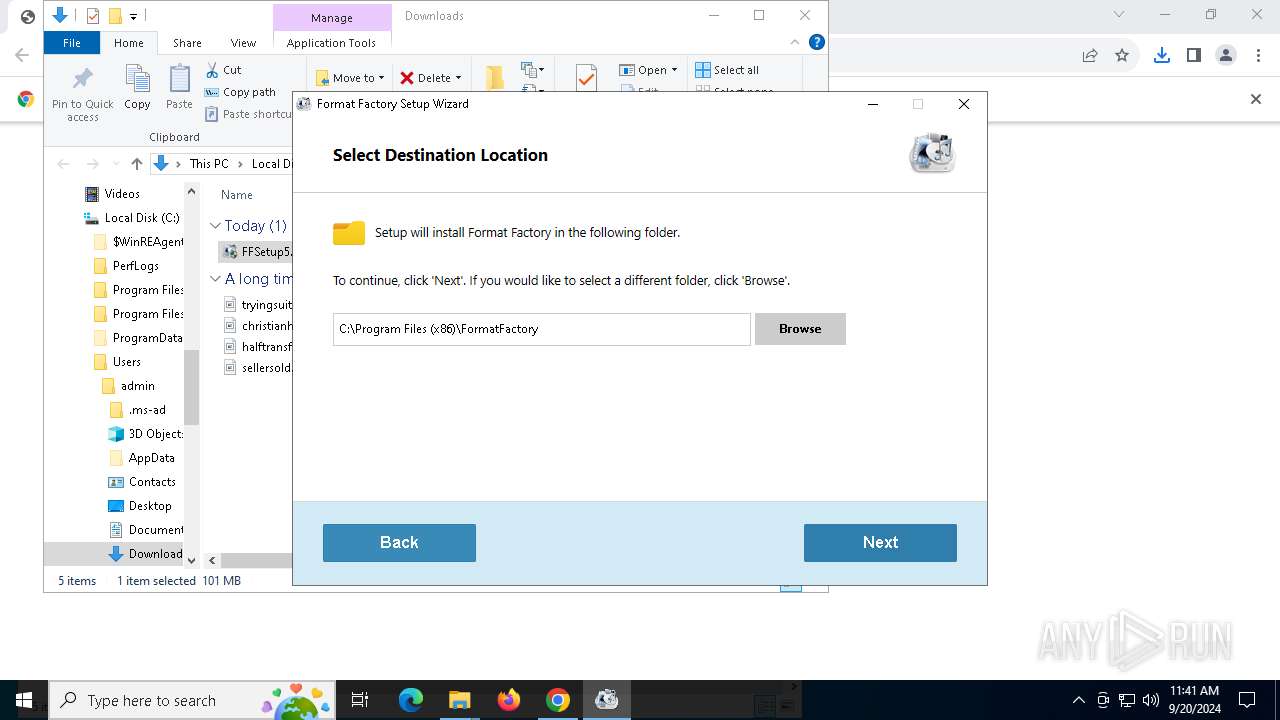The image size is (1280, 720).
Task: Click the destination folder path field
Action: point(541,329)
